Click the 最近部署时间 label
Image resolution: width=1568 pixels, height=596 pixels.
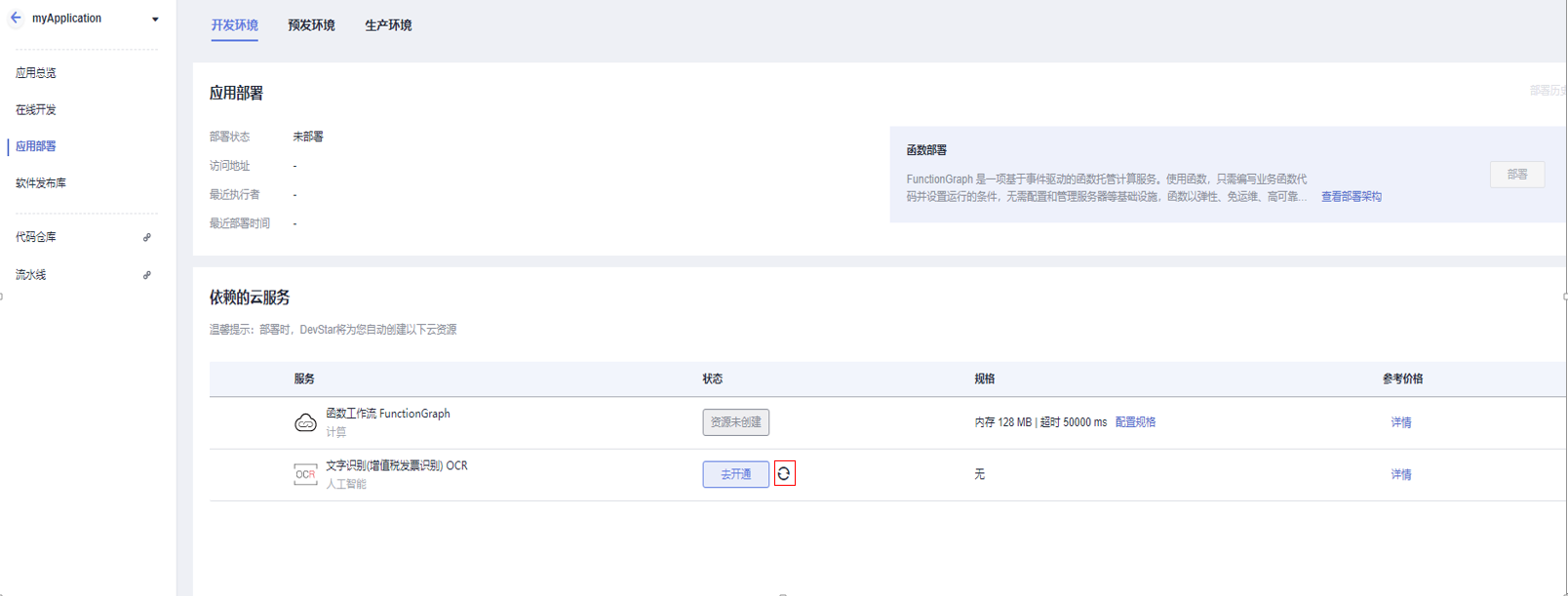pos(240,223)
